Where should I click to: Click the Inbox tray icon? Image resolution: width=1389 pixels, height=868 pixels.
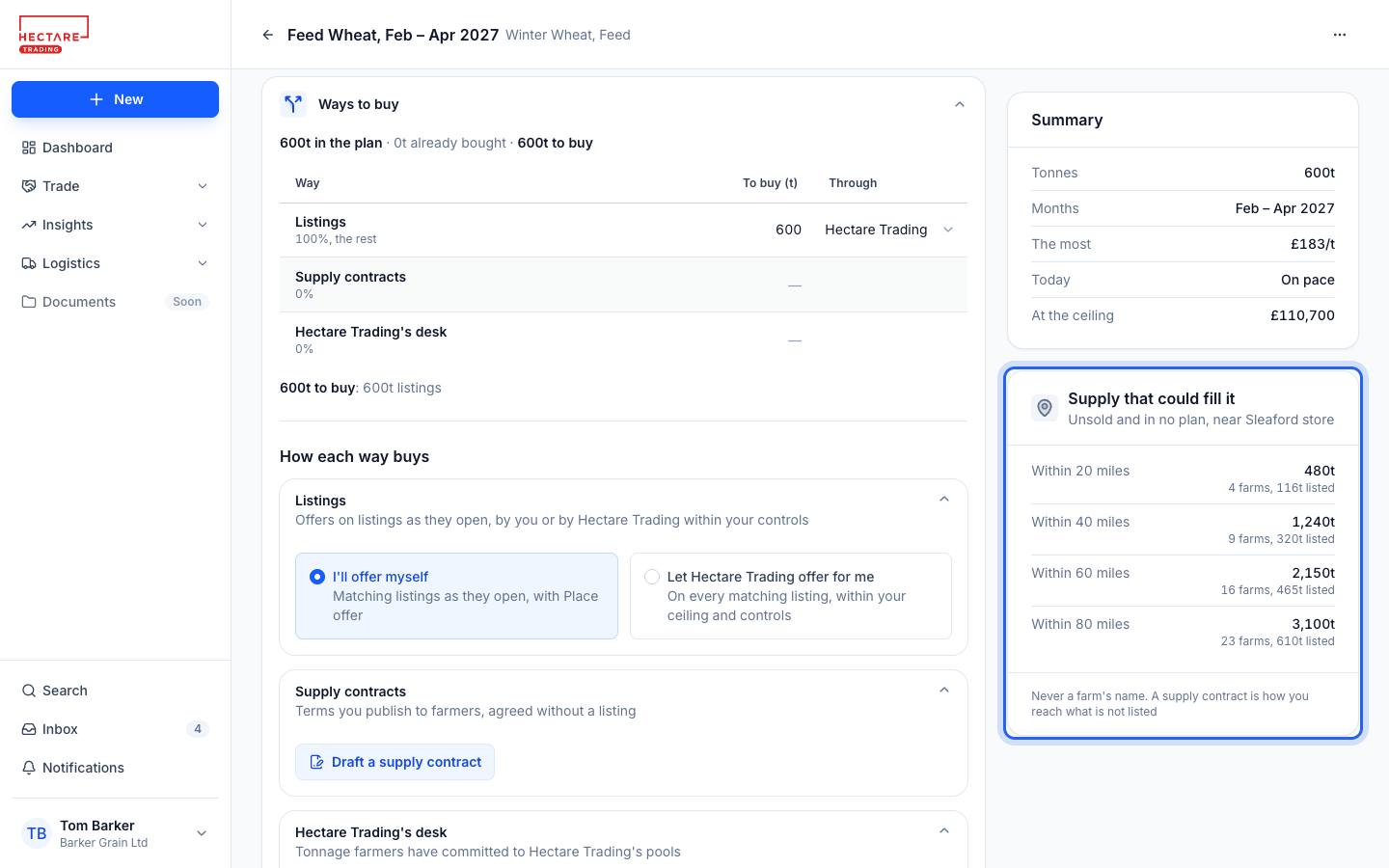pyautogui.click(x=29, y=729)
